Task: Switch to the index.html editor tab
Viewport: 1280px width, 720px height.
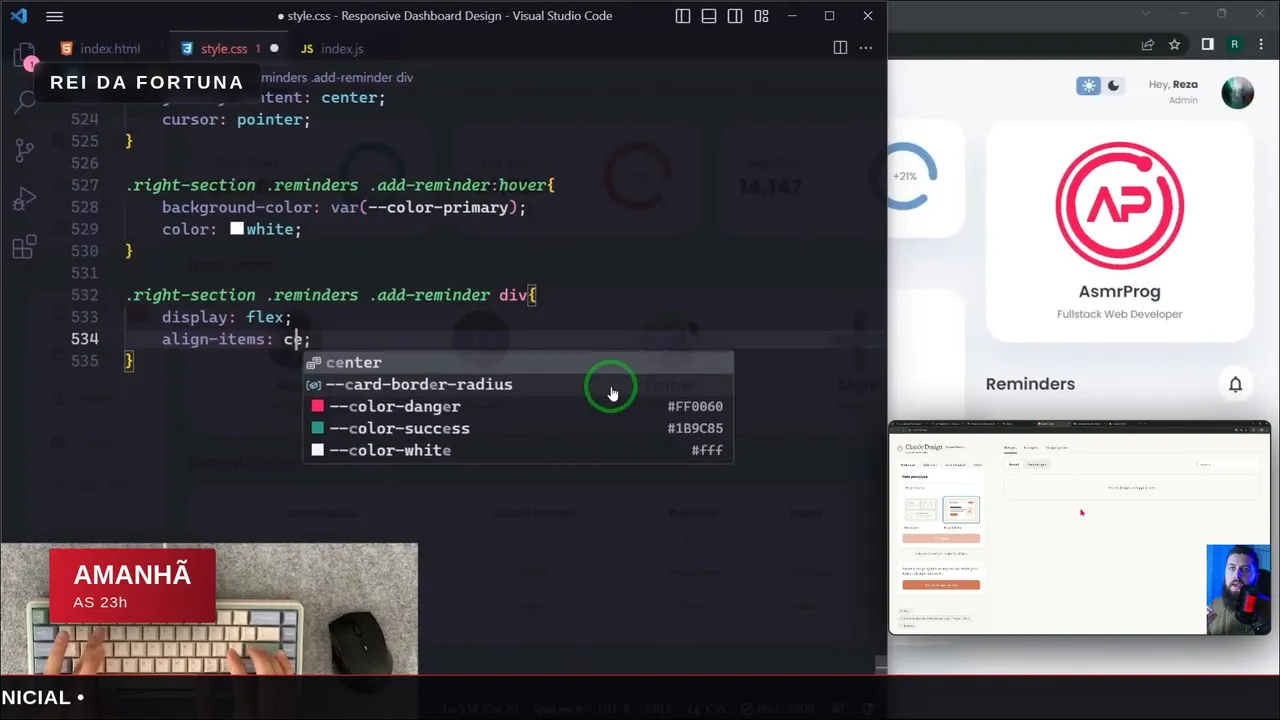Action: click(x=100, y=48)
